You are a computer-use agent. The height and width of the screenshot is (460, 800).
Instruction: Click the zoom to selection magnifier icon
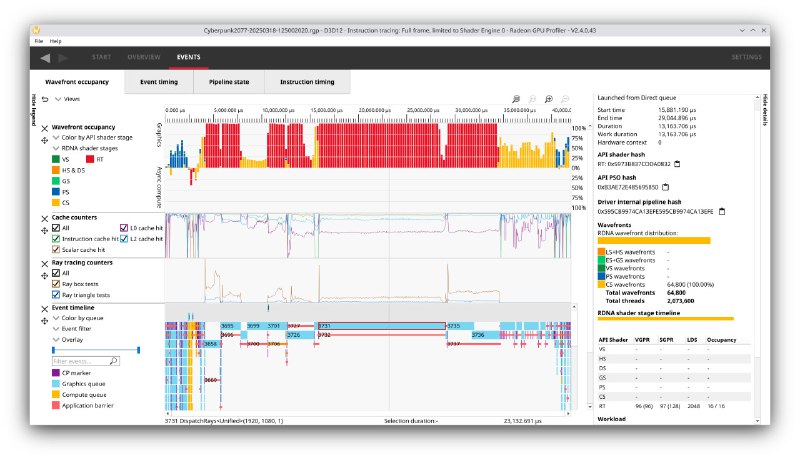(x=516, y=99)
